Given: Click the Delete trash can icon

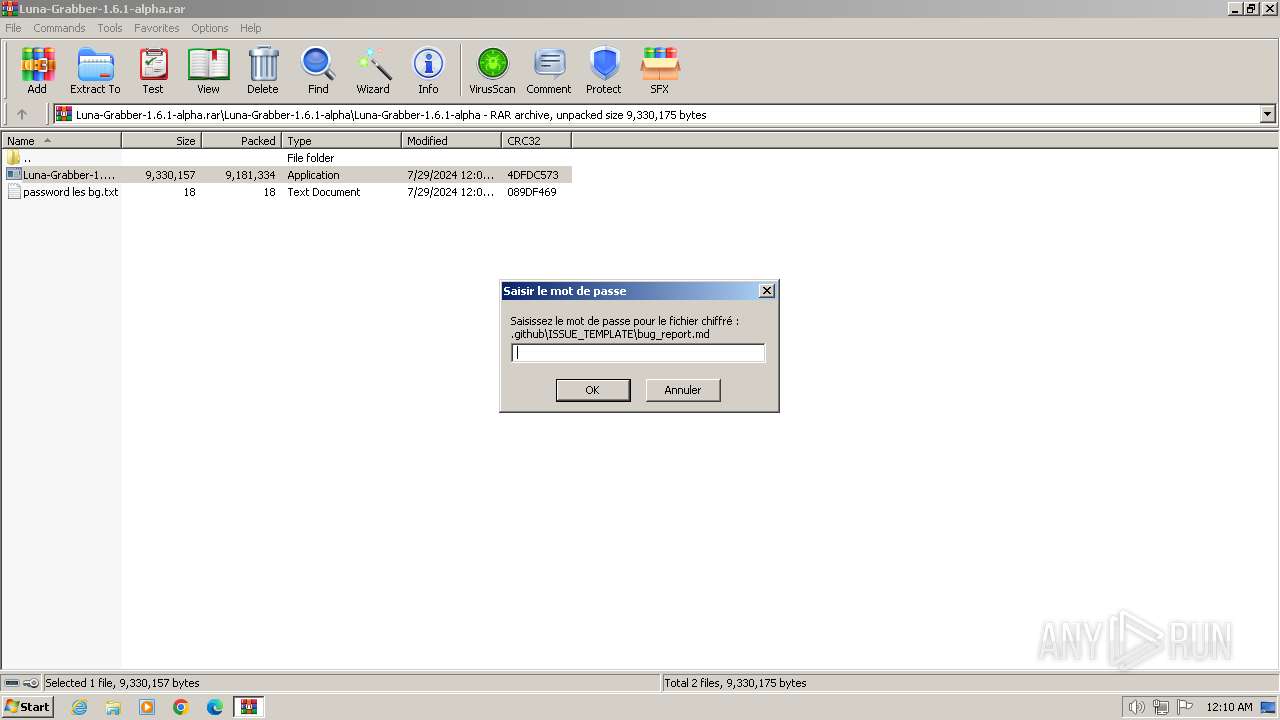Looking at the screenshot, I should click(263, 70).
